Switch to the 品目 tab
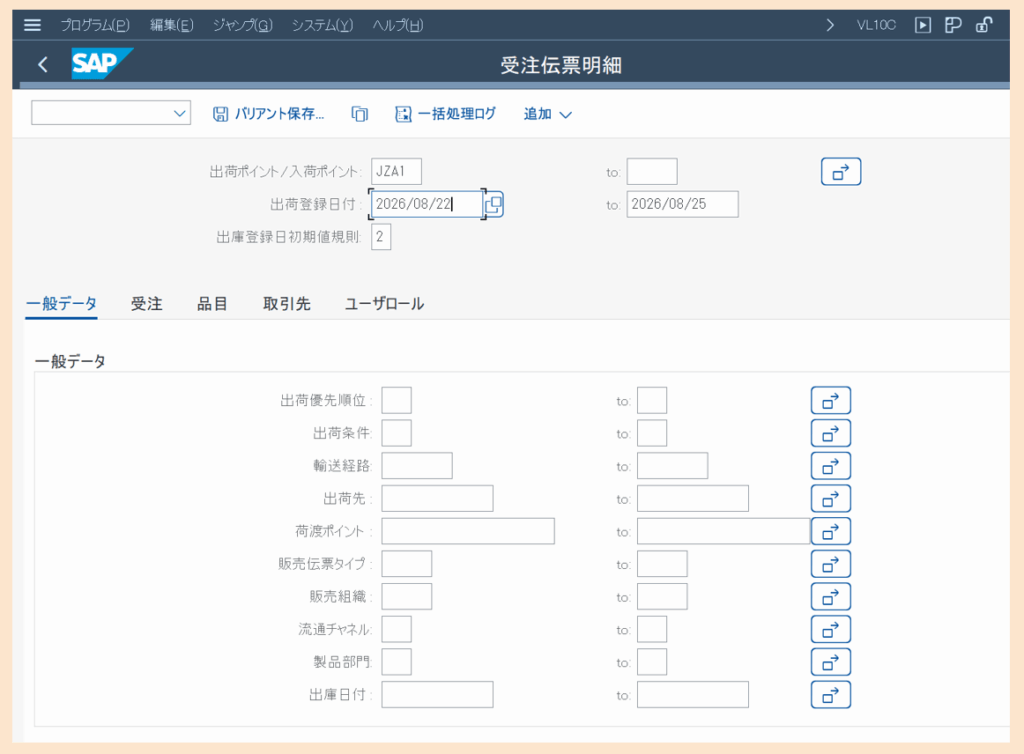Screen dimensions: 1024x754 point(212,304)
